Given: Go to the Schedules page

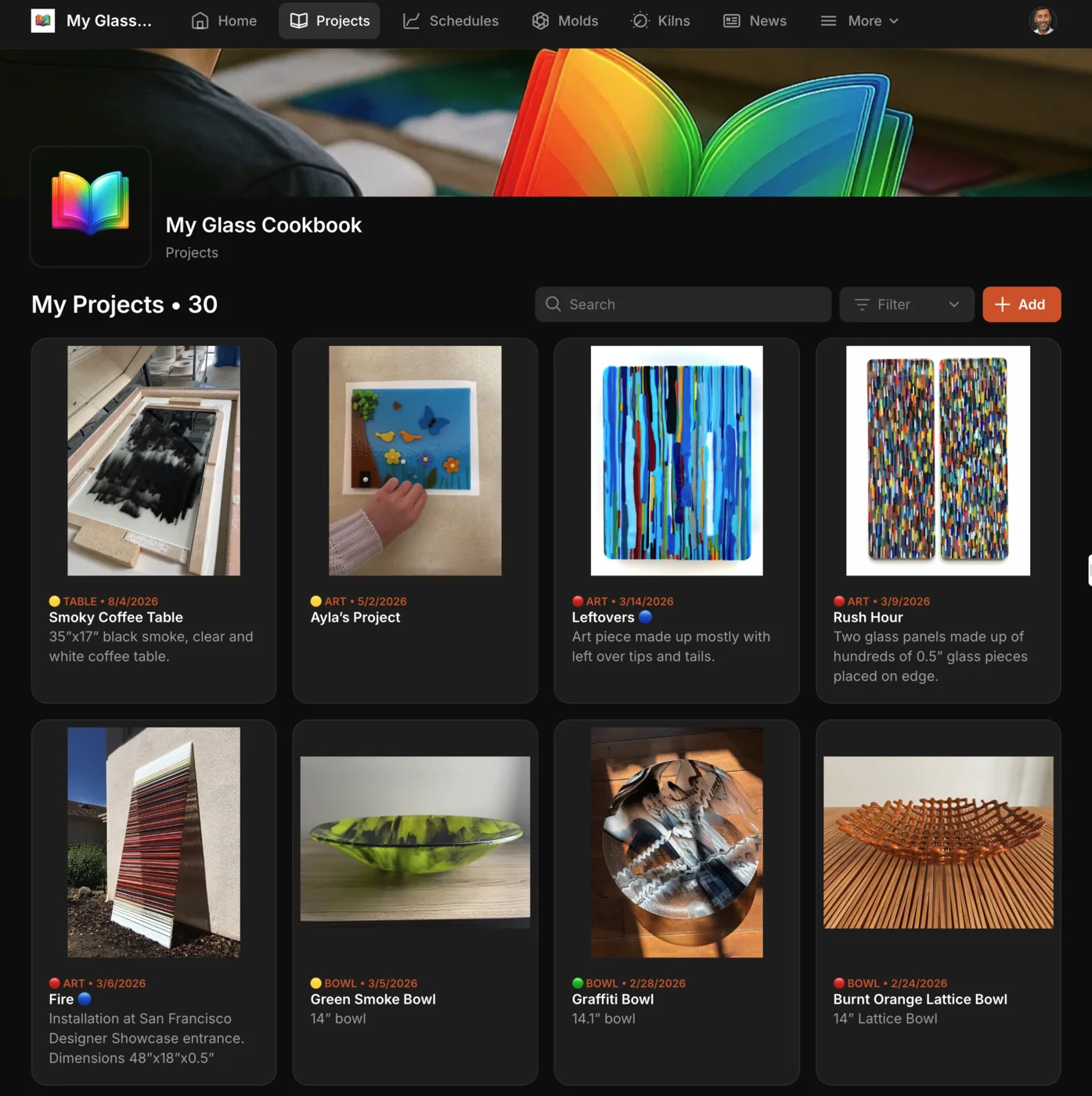Looking at the screenshot, I should click(x=451, y=20).
